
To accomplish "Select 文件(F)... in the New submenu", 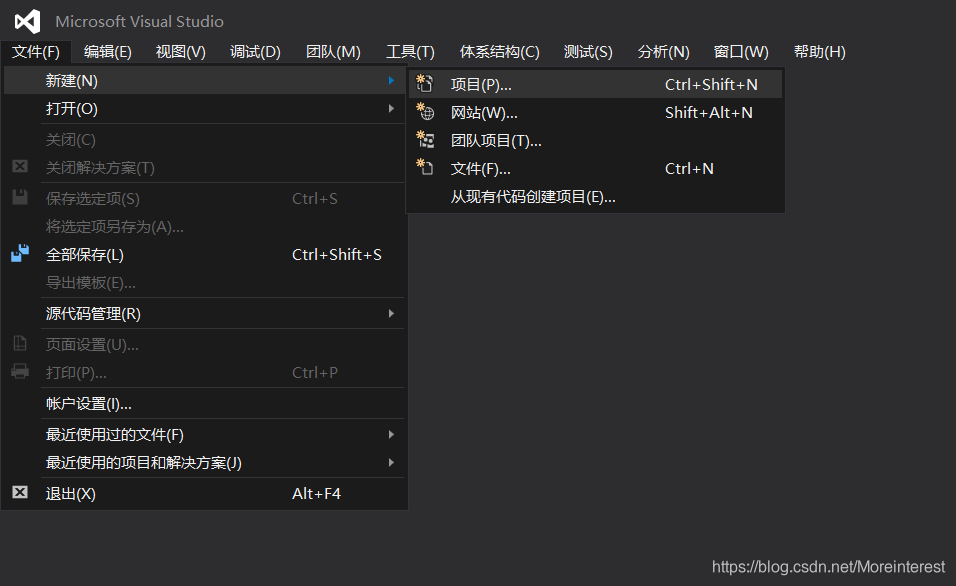I will [x=595, y=168].
